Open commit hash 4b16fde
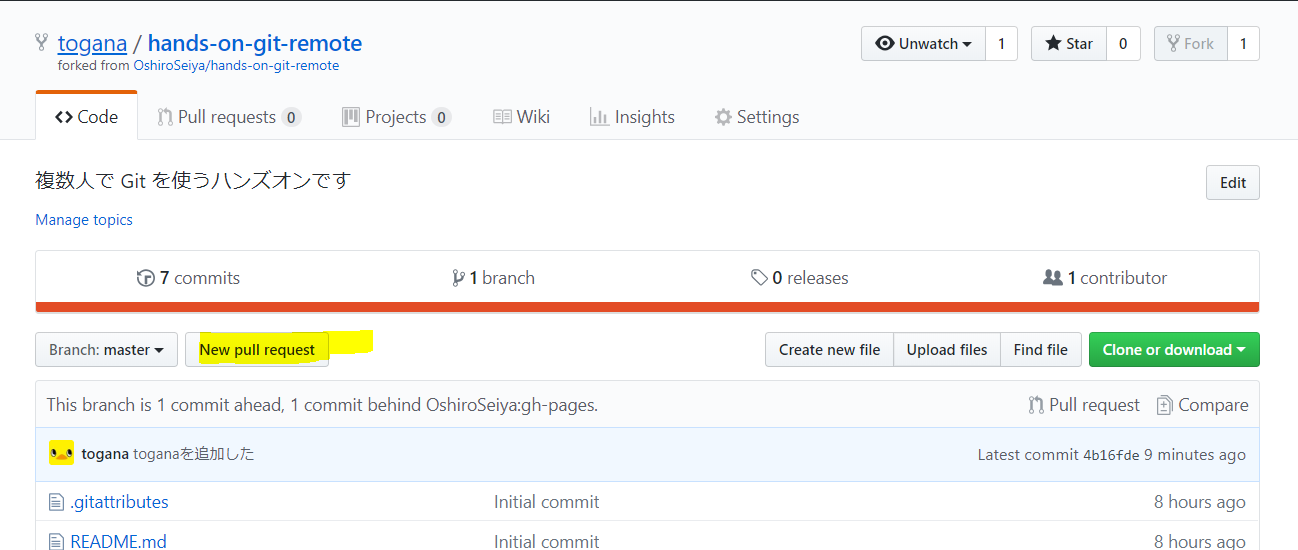This screenshot has width=1298, height=550. (1111, 455)
